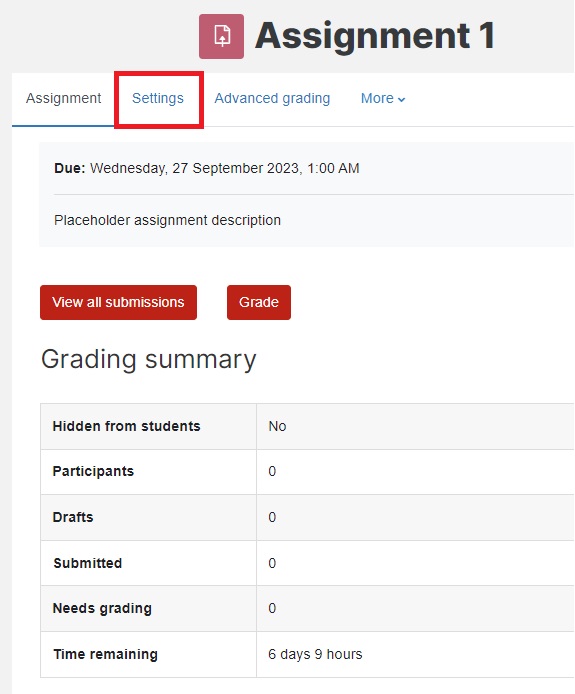Switch to the Assignment tab
575x694 pixels.
(x=63, y=98)
